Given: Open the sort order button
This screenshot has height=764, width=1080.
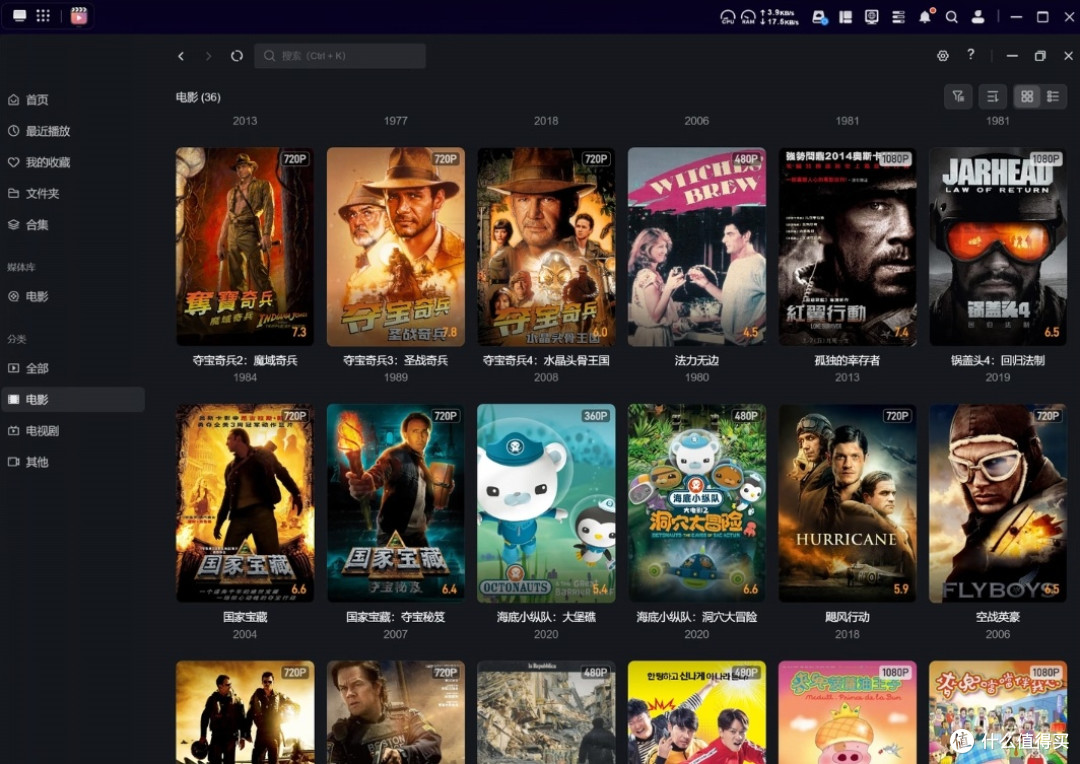Looking at the screenshot, I should (993, 96).
